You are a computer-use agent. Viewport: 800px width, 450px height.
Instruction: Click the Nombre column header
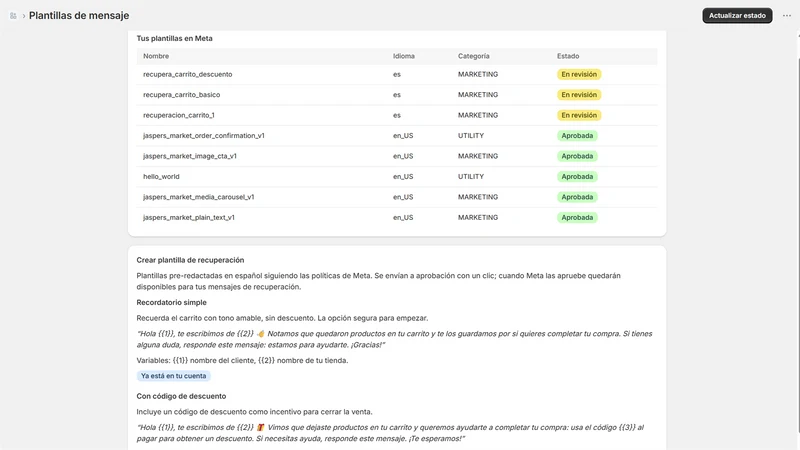point(156,56)
